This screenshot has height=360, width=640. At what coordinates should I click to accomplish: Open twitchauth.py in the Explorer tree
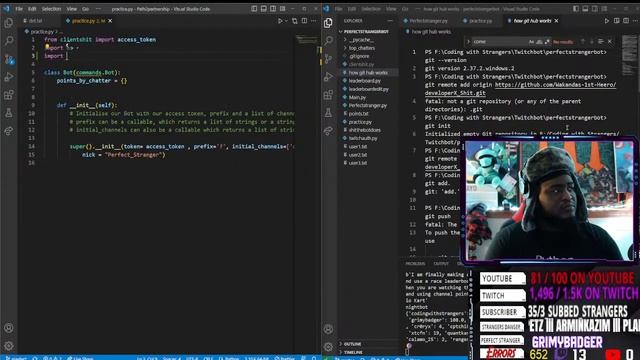pos(363,138)
